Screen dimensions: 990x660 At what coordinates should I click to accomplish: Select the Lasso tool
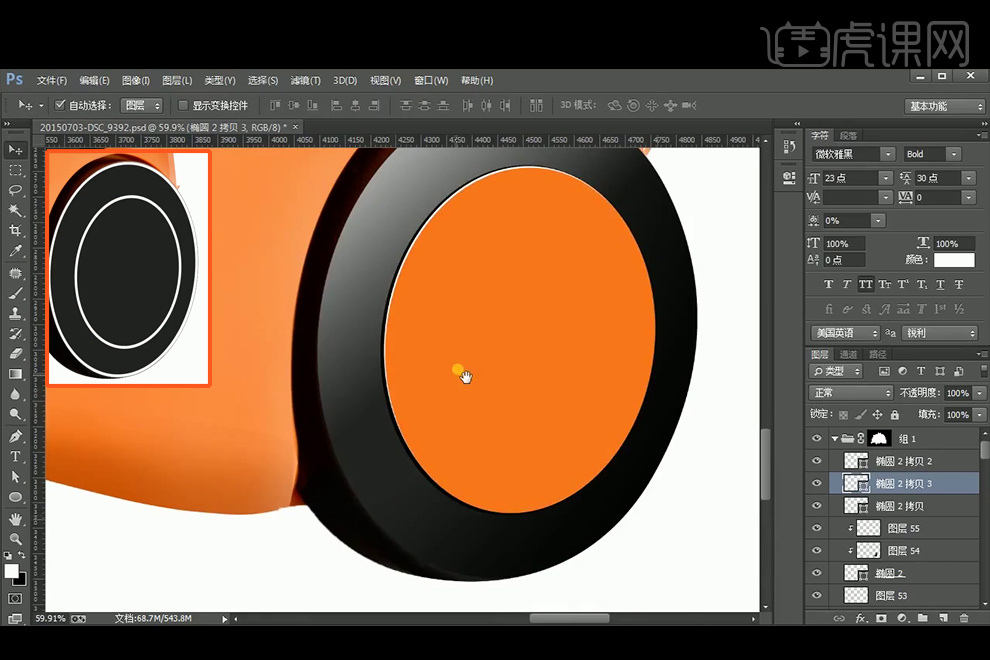pos(15,190)
